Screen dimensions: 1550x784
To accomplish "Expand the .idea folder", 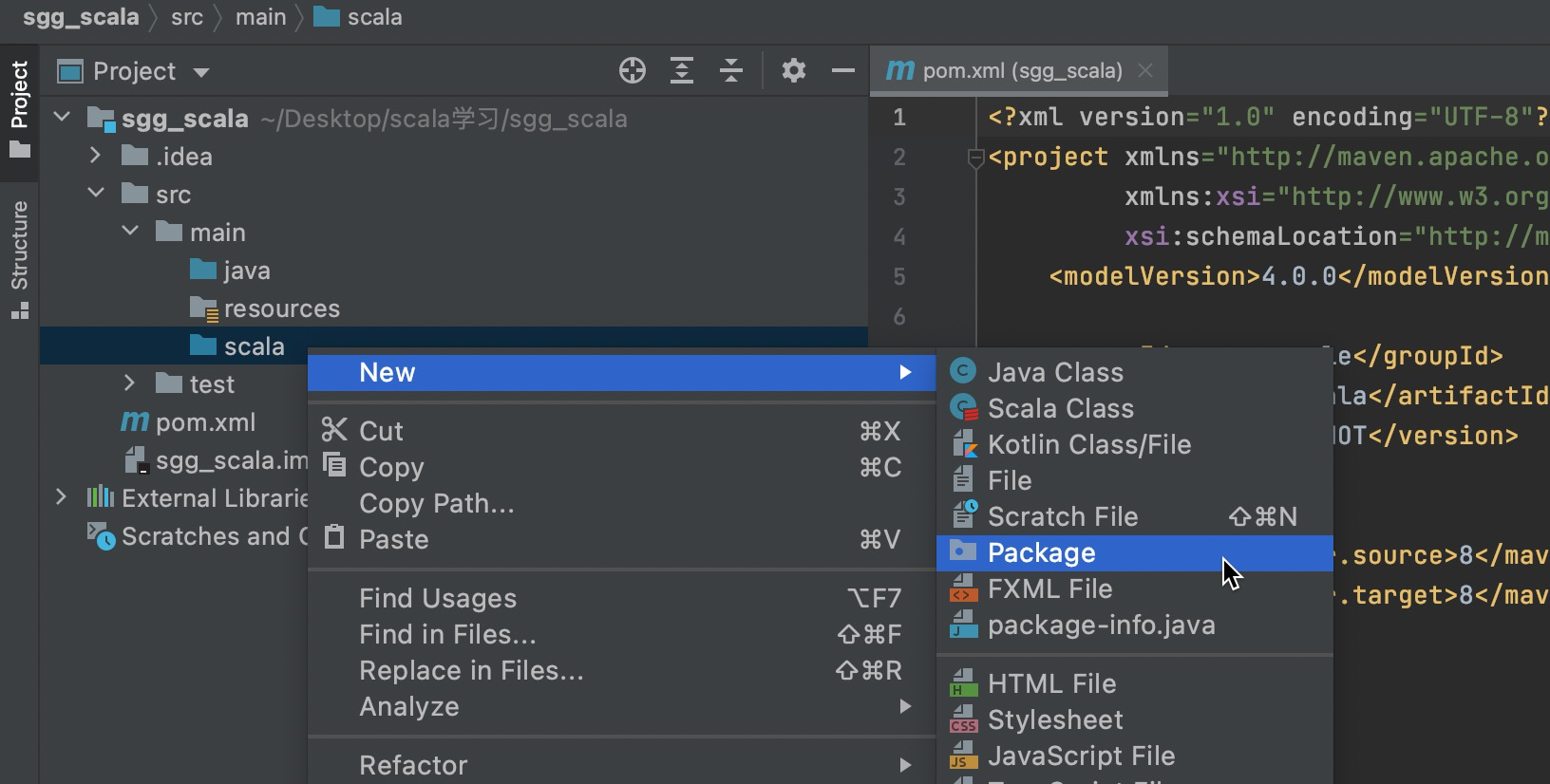I will [x=95, y=156].
